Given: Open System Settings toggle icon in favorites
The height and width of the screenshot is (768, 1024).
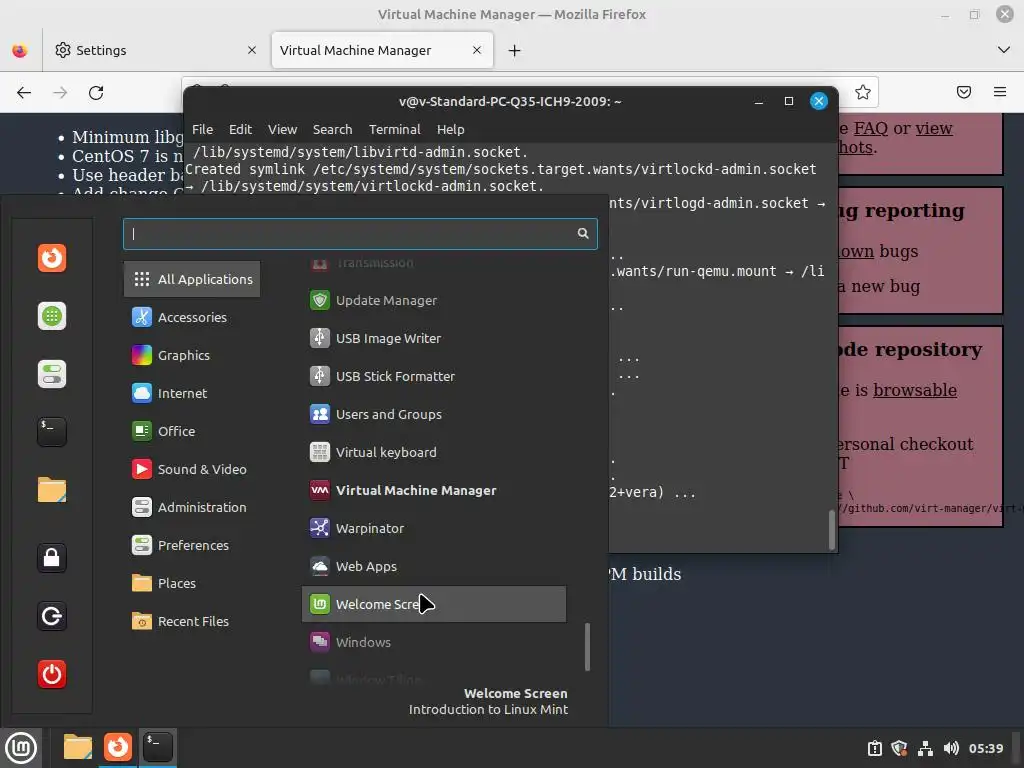Looking at the screenshot, I should [52, 374].
